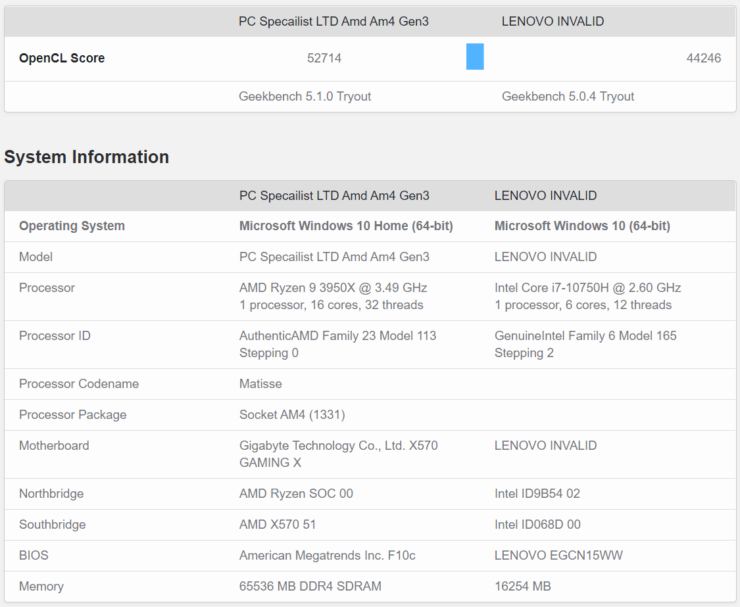Select 'Geekbench 5.1.0 Tryout' version text
Image resolution: width=740 pixels, height=607 pixels.
coord(305,96)
